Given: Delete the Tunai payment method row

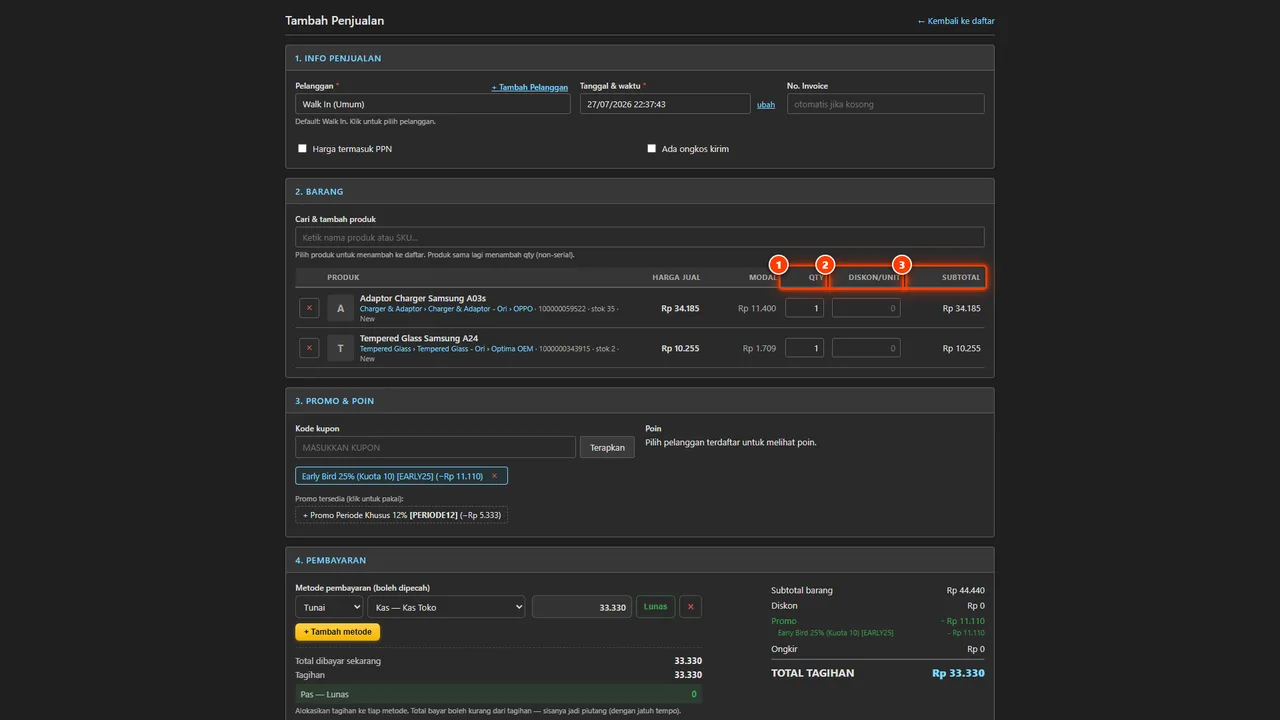Looking at the screenshot, I should tap(690, 606).
